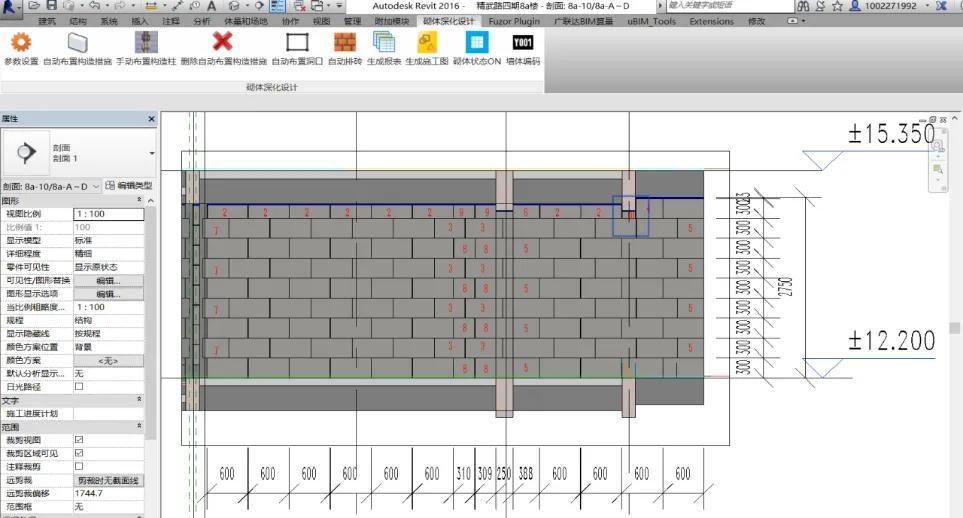The height and width of the screenshot is (518, 963).
Task: Collapse the 范围 properties section
Action: [x=139, y=426]
